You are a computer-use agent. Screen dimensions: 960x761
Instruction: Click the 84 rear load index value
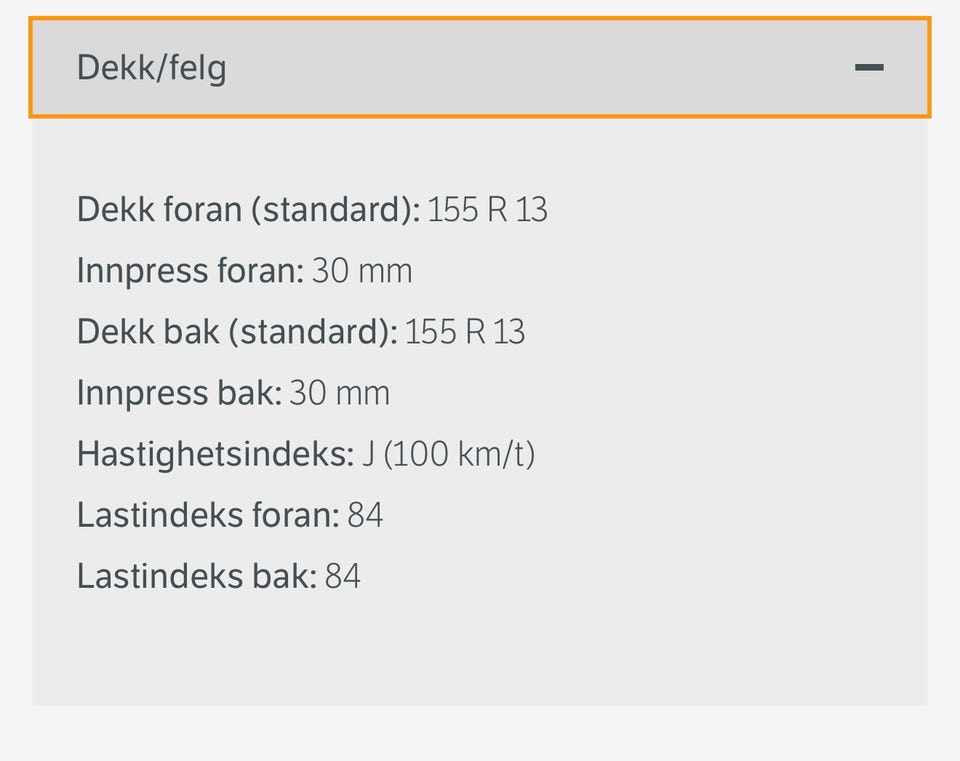(x=342, y=576)
